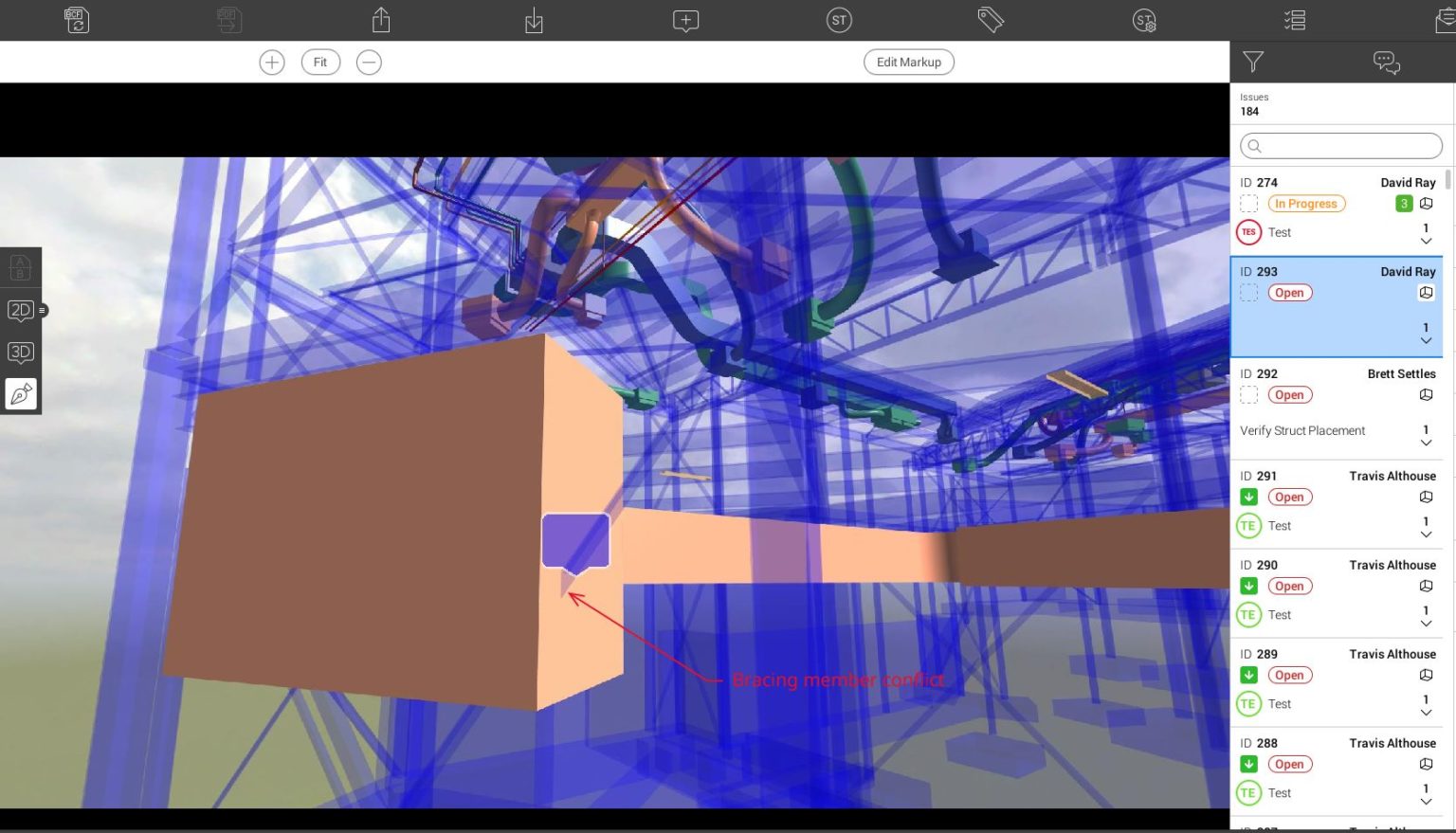Click the zoom in plus control
The width and height of the screenshot is (1456, 833).
272,62
